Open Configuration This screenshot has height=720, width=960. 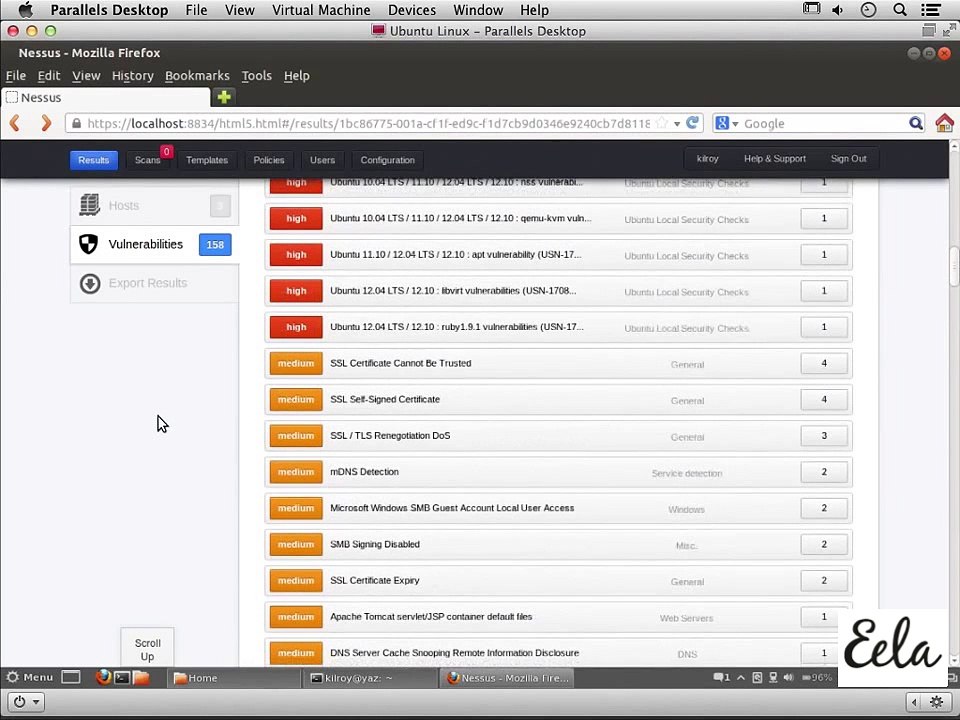pyautogui.click(x=388, y=160)
